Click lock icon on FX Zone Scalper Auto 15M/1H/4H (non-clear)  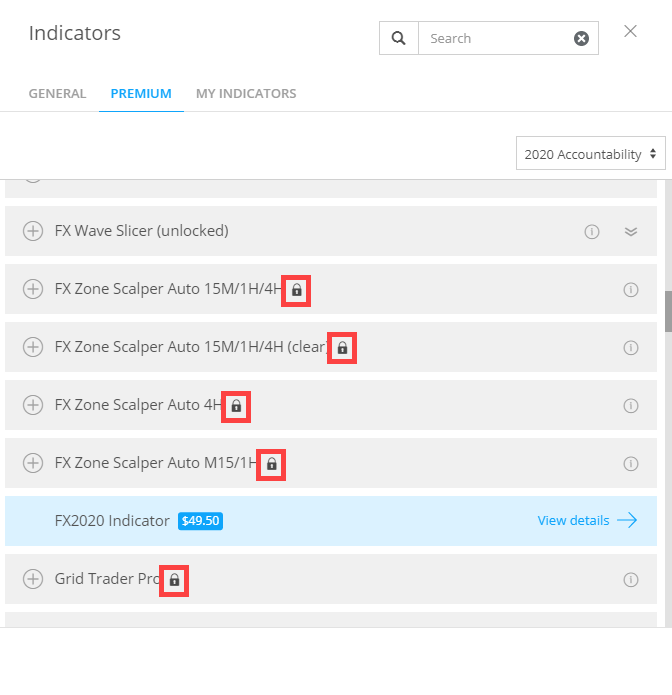pyautogui.click(x=297, y=290)
